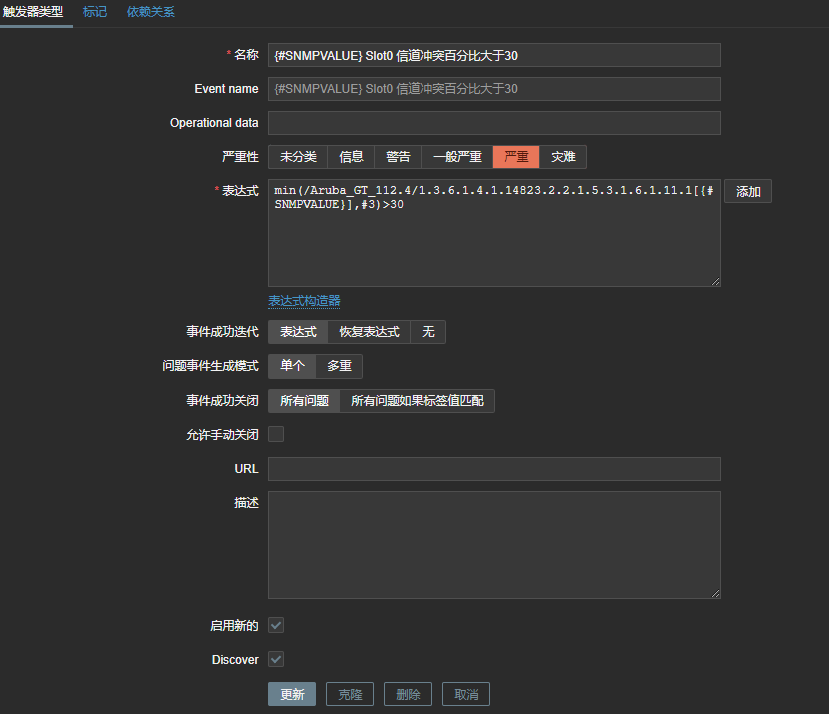
Task: Switch to the 标记 tab
Action: 95,12
